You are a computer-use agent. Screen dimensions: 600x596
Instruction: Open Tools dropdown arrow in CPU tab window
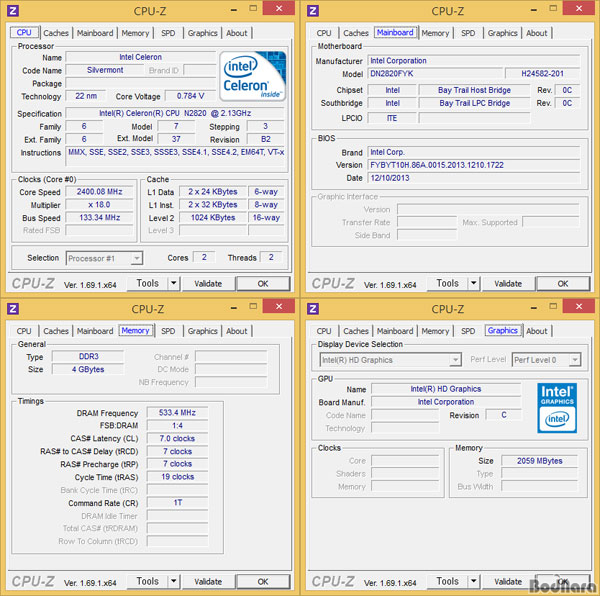click(x=174, y=283)
